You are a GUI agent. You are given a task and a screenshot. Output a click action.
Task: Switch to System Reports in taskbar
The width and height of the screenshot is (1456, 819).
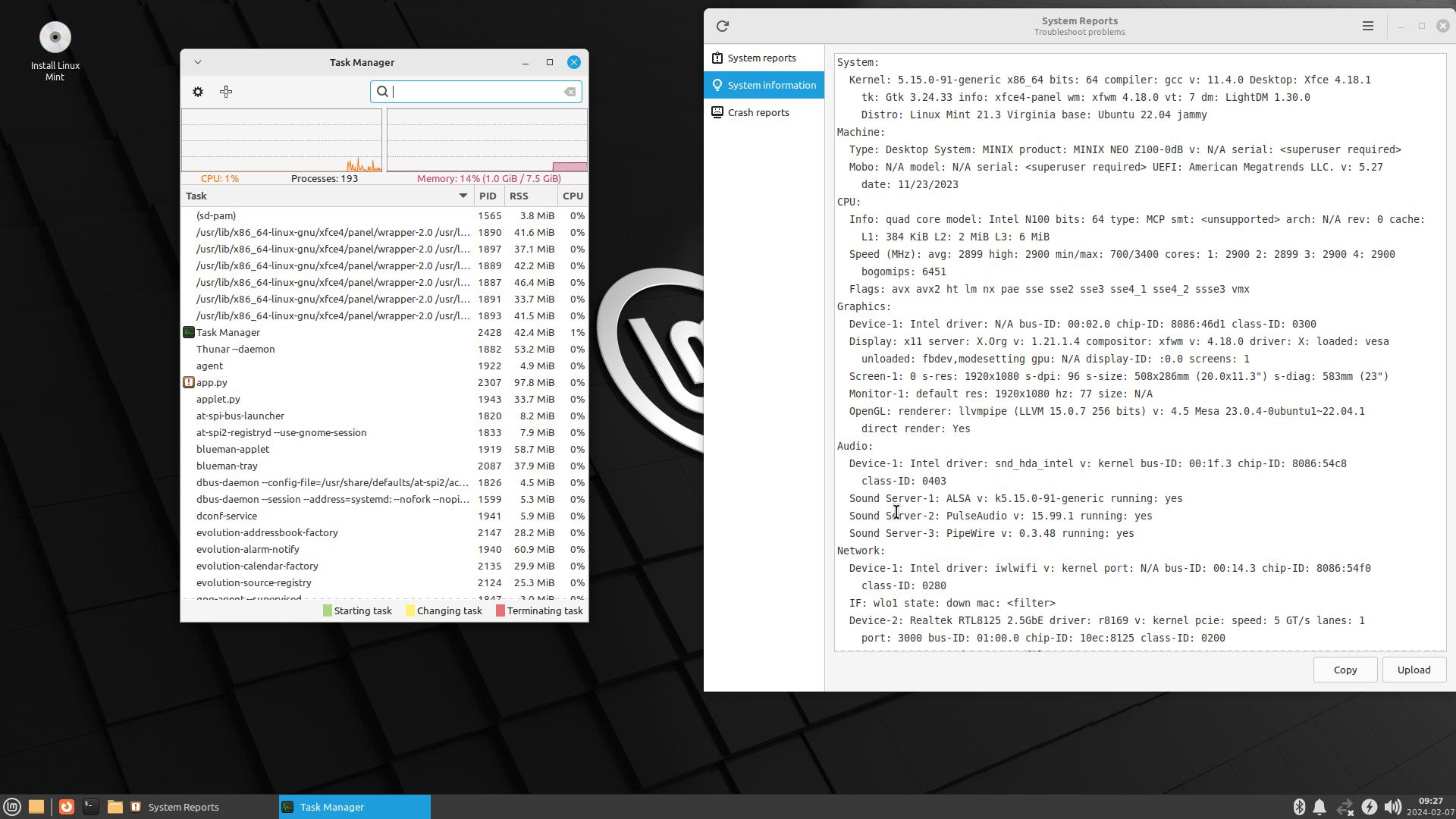[x=202, y=807]
